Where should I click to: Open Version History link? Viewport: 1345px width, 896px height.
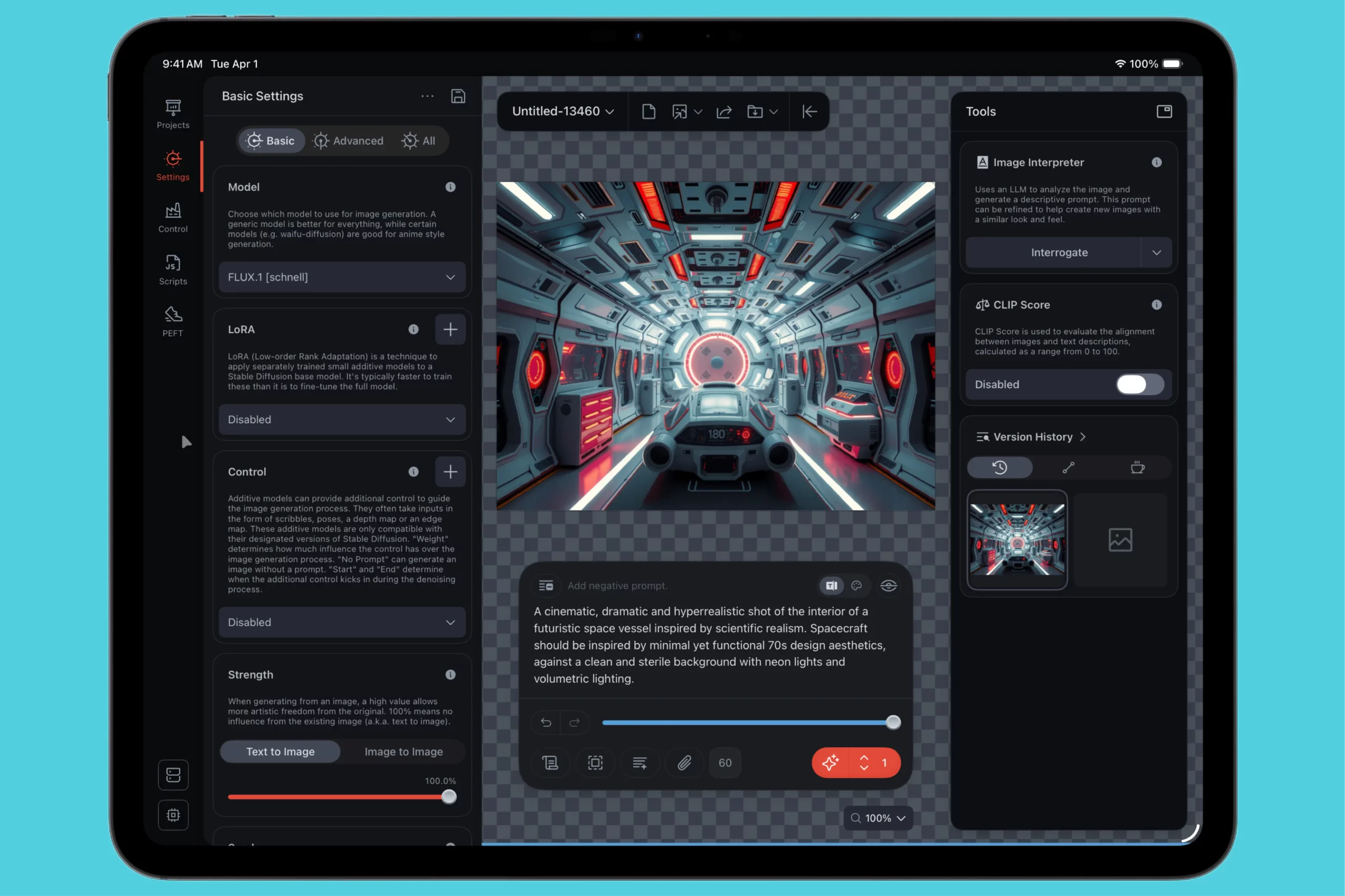click(x=1032, y=436)
